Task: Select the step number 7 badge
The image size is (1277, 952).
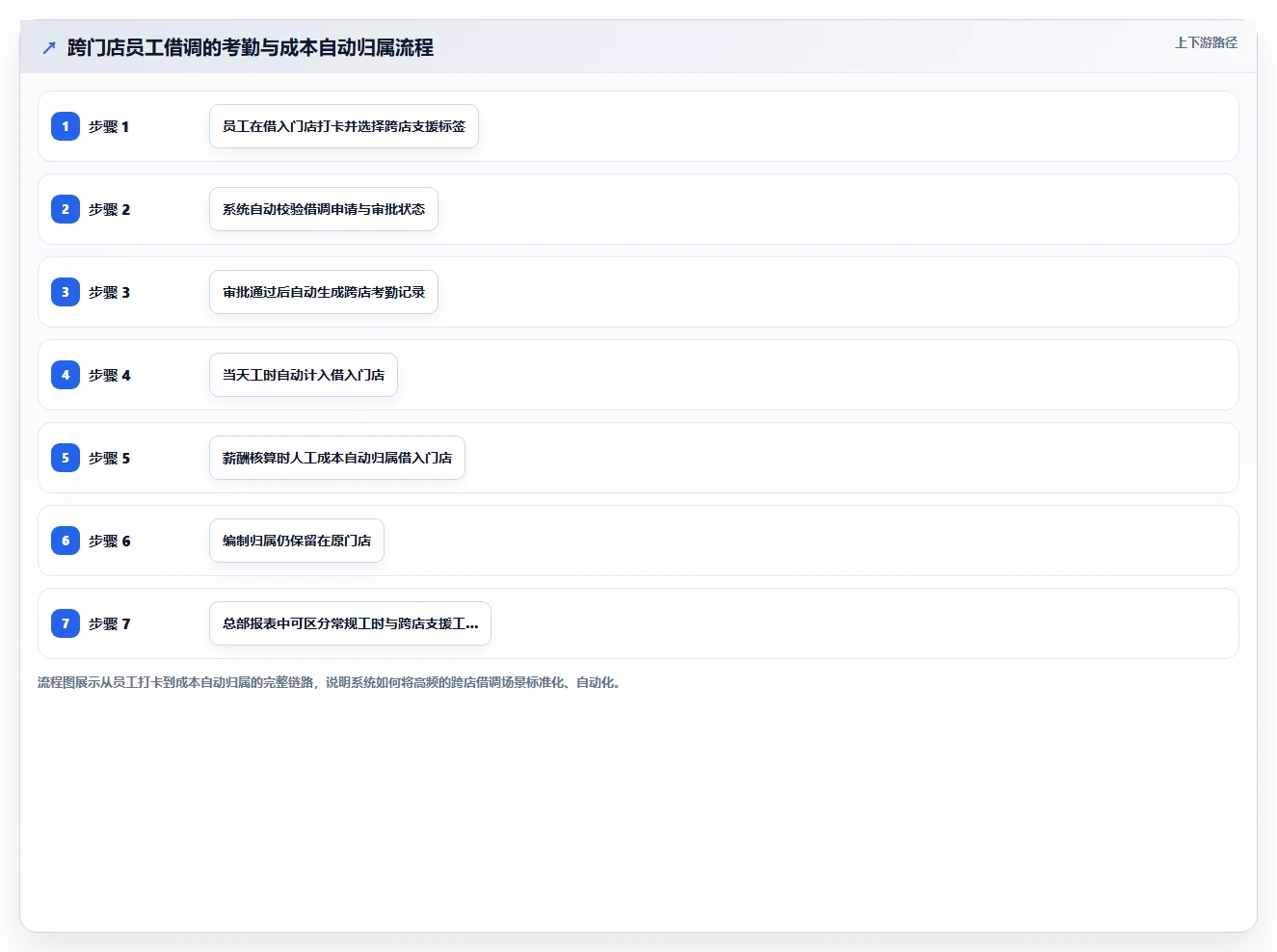Action: coord(66,623)
